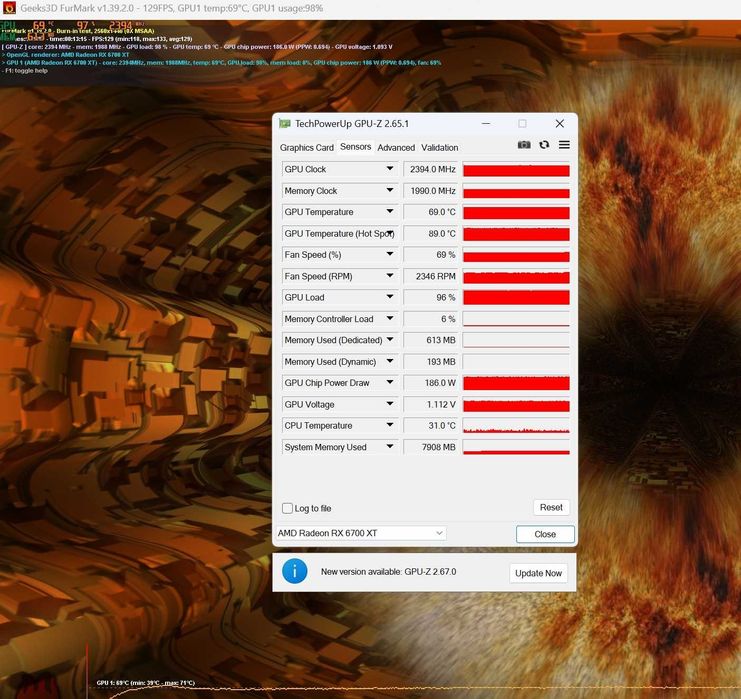Open the Validation tab
This screenshot has width=741, height=699.
click(439, 147)
